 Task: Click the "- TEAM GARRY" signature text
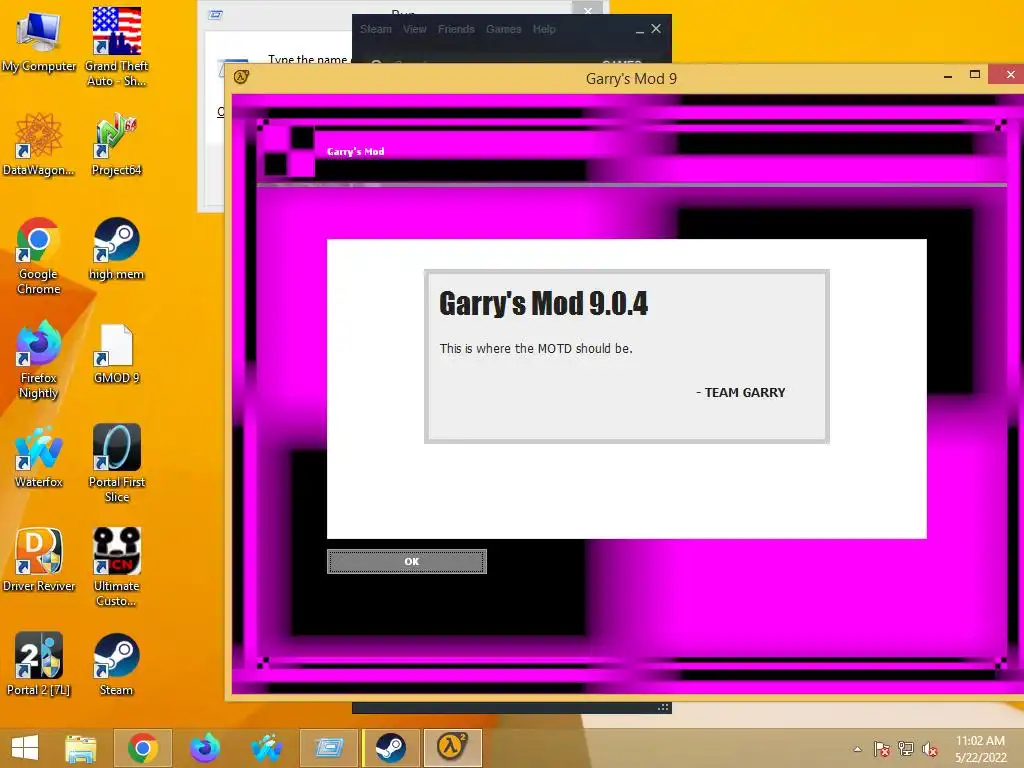[x=741, y=392]
